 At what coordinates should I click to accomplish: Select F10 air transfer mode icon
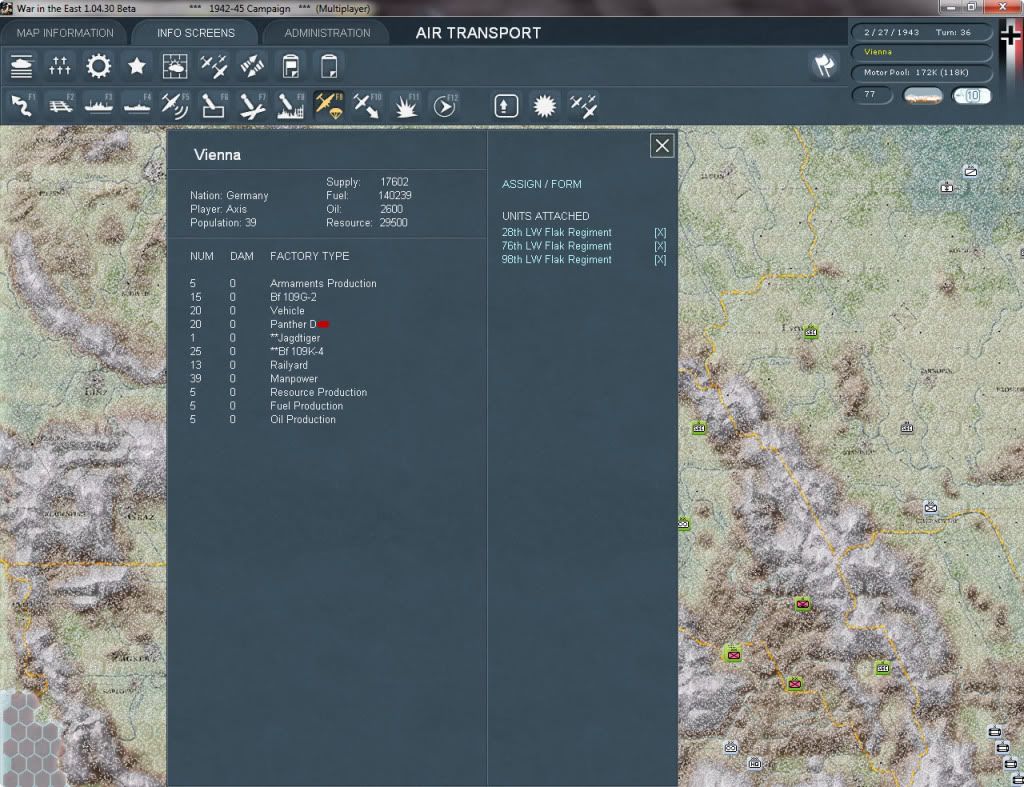[367, 105]
